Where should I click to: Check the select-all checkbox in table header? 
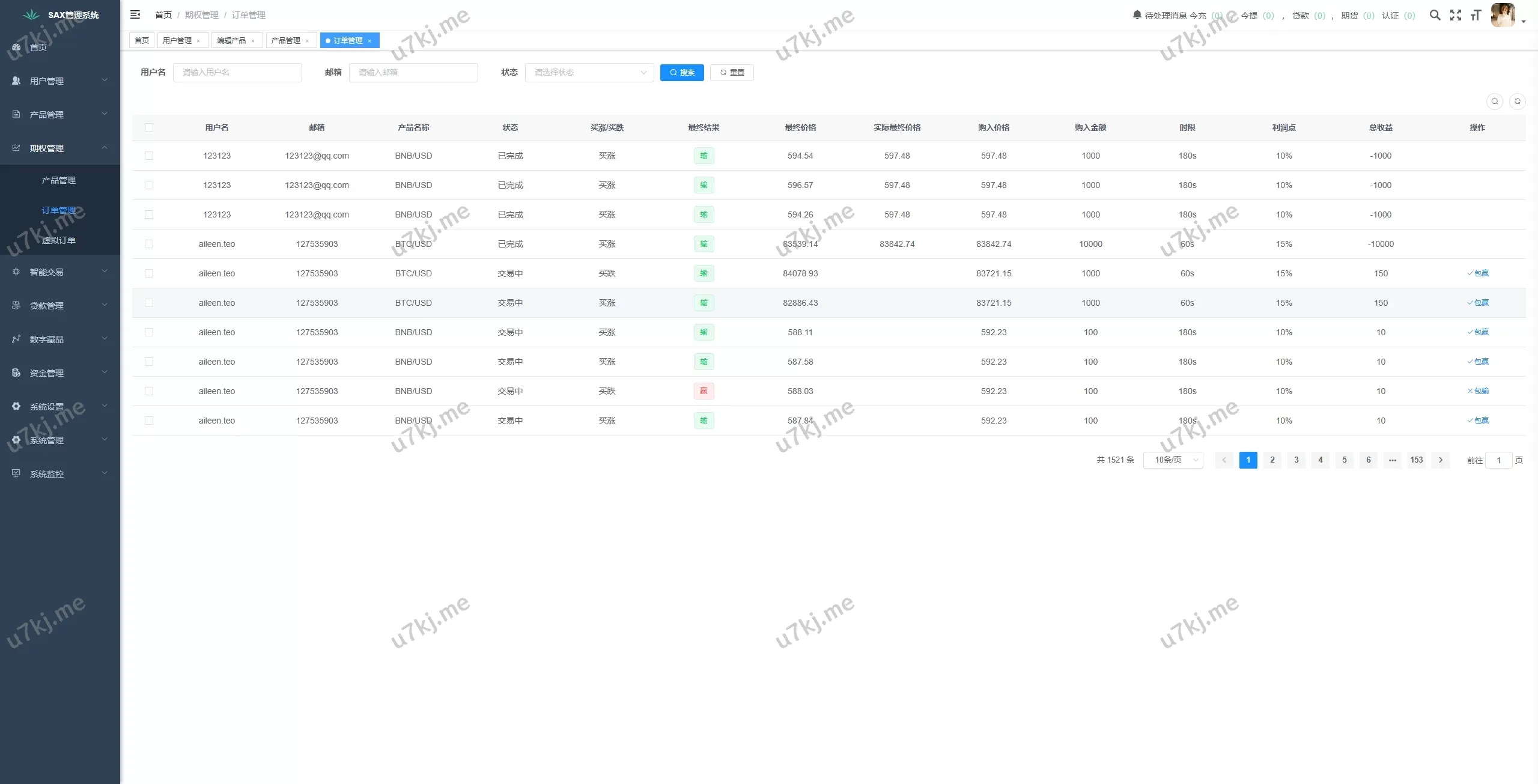tap(149, 127)
